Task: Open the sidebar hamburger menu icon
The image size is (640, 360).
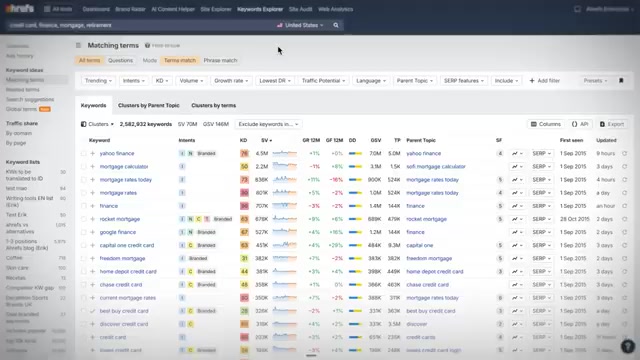Action: [x=78, y=45]
